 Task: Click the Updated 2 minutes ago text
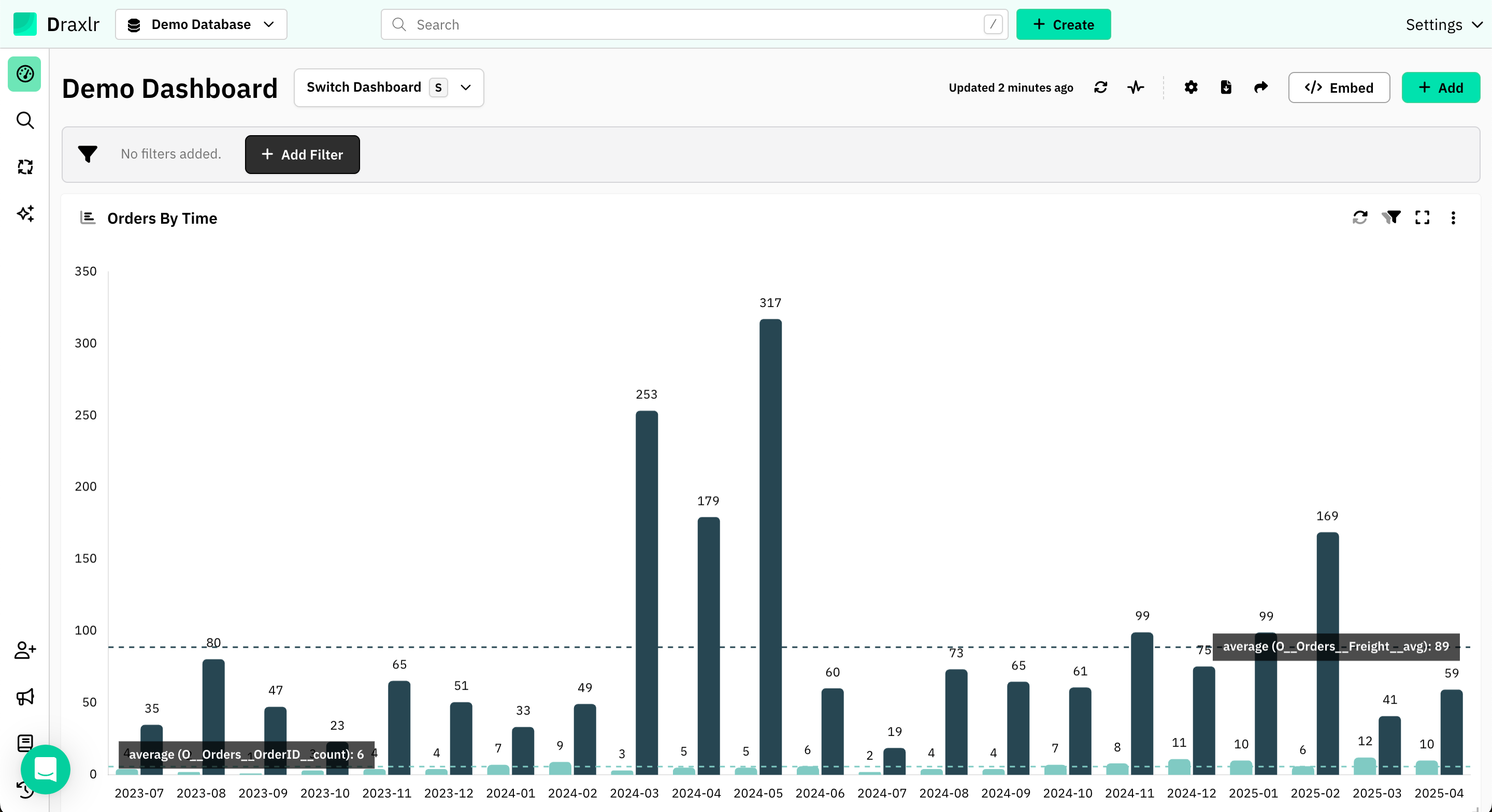1011,88
